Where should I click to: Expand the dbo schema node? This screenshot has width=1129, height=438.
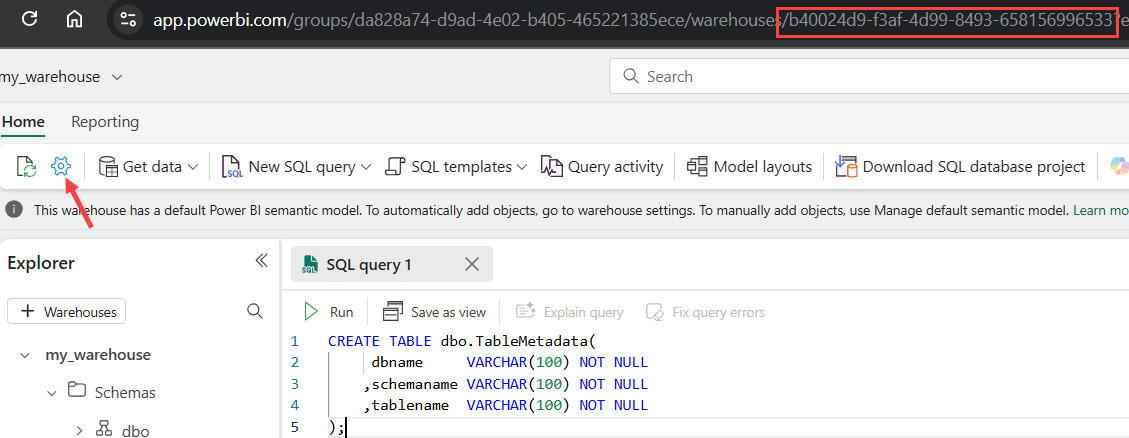[x=79, y=431]
